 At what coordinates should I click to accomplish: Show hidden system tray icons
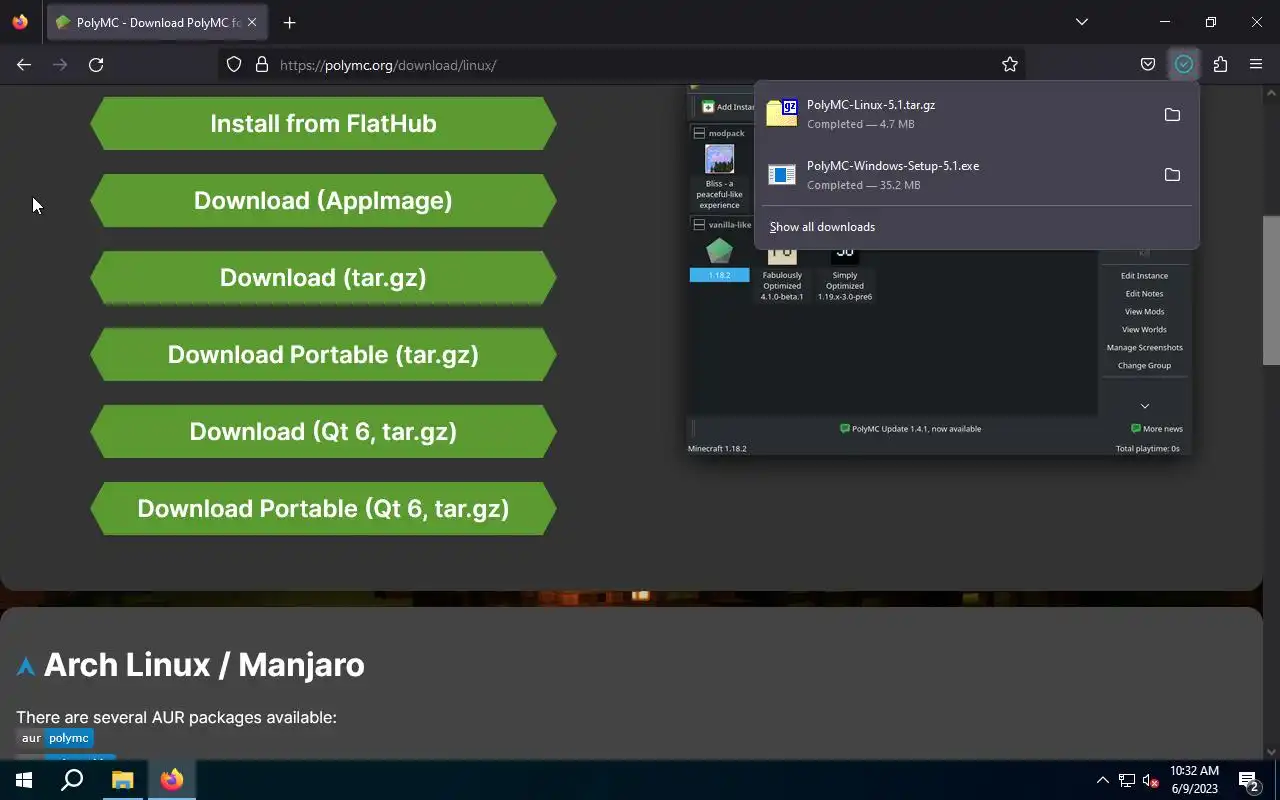[x=1102, y=780]
